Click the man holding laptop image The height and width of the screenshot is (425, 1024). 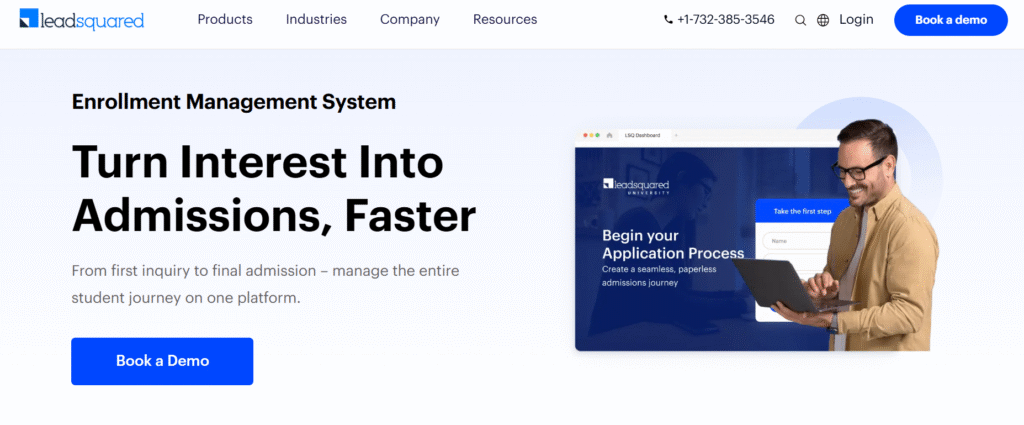click(880, 230)
